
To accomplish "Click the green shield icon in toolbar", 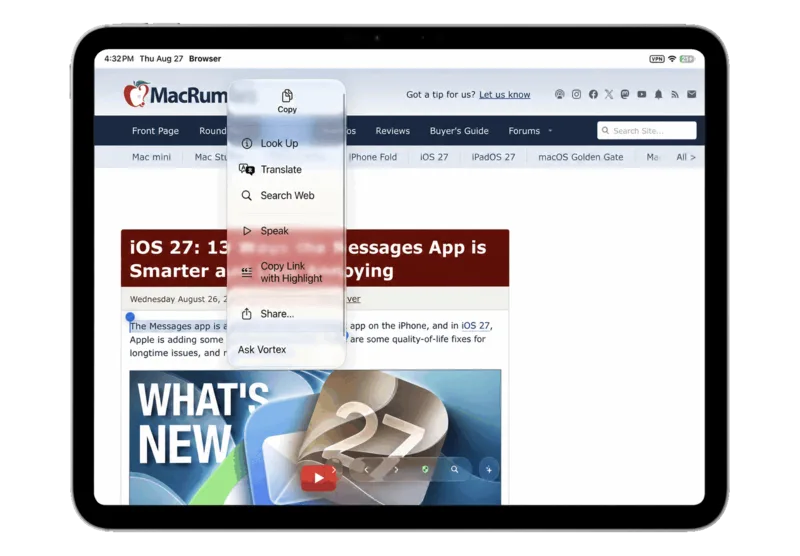I will [425, 469].
